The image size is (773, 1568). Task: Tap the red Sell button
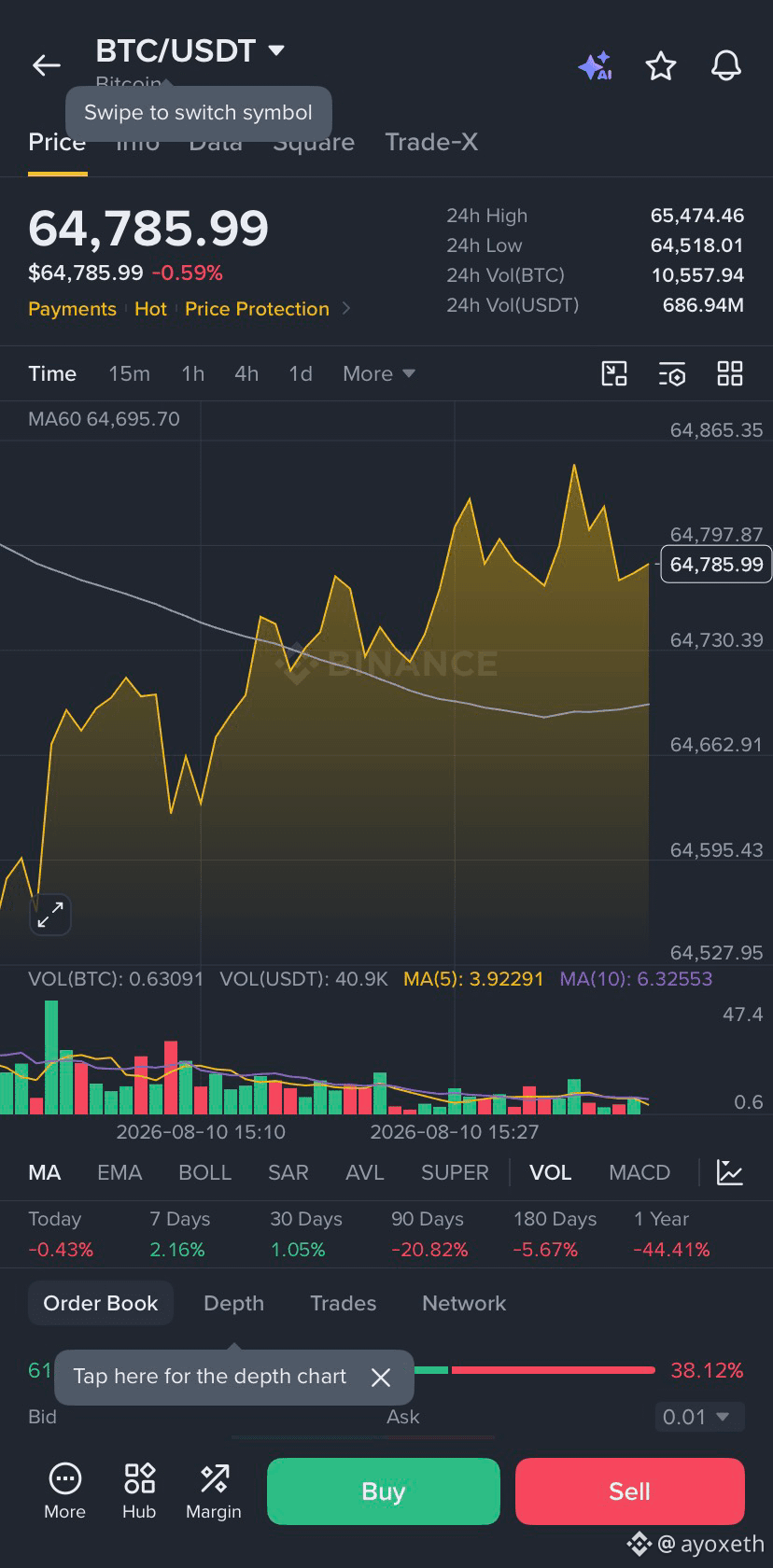630,1491
